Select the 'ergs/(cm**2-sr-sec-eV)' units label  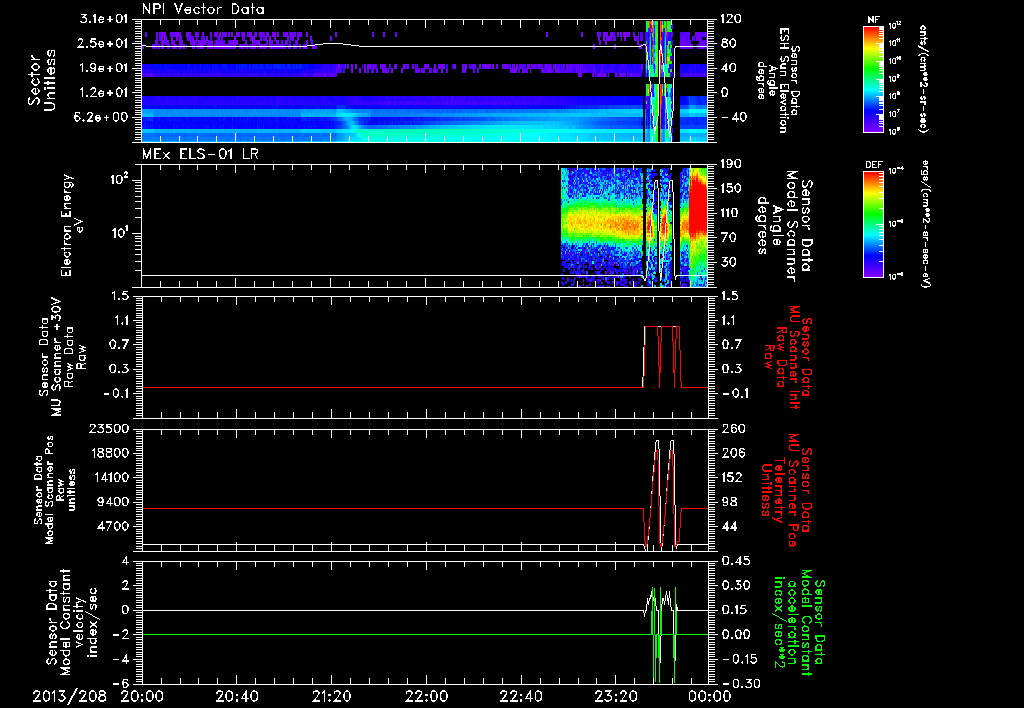pyautogui.click(x=925, y=224)
